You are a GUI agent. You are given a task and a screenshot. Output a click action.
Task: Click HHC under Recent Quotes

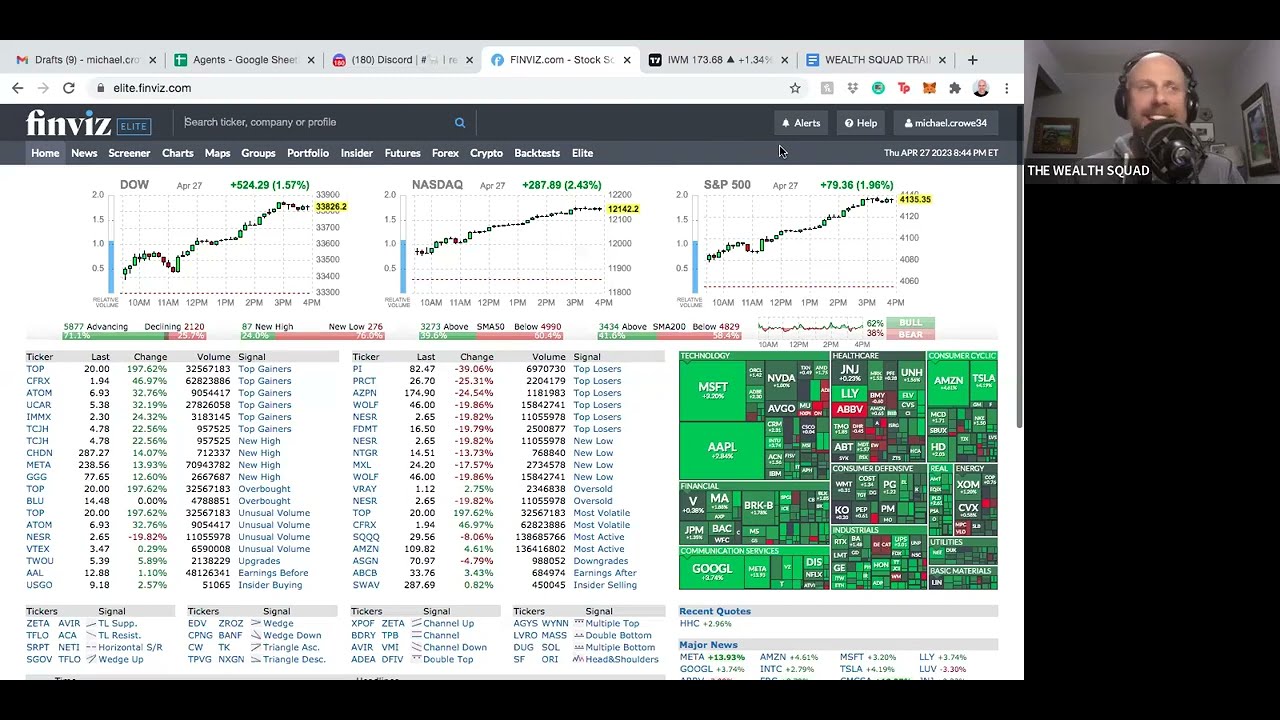[690, 624]
